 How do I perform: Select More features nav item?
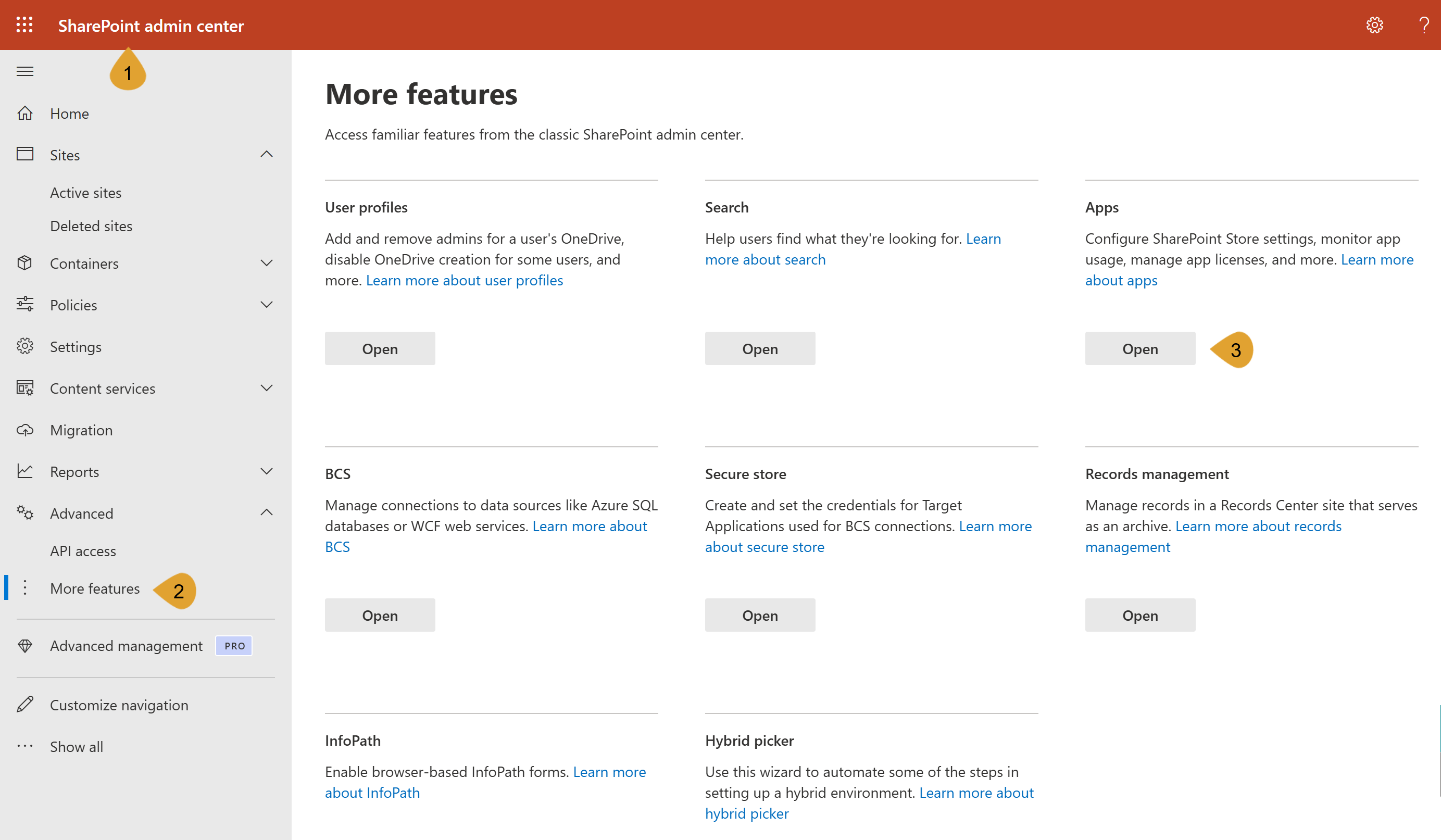click(95, 588)
